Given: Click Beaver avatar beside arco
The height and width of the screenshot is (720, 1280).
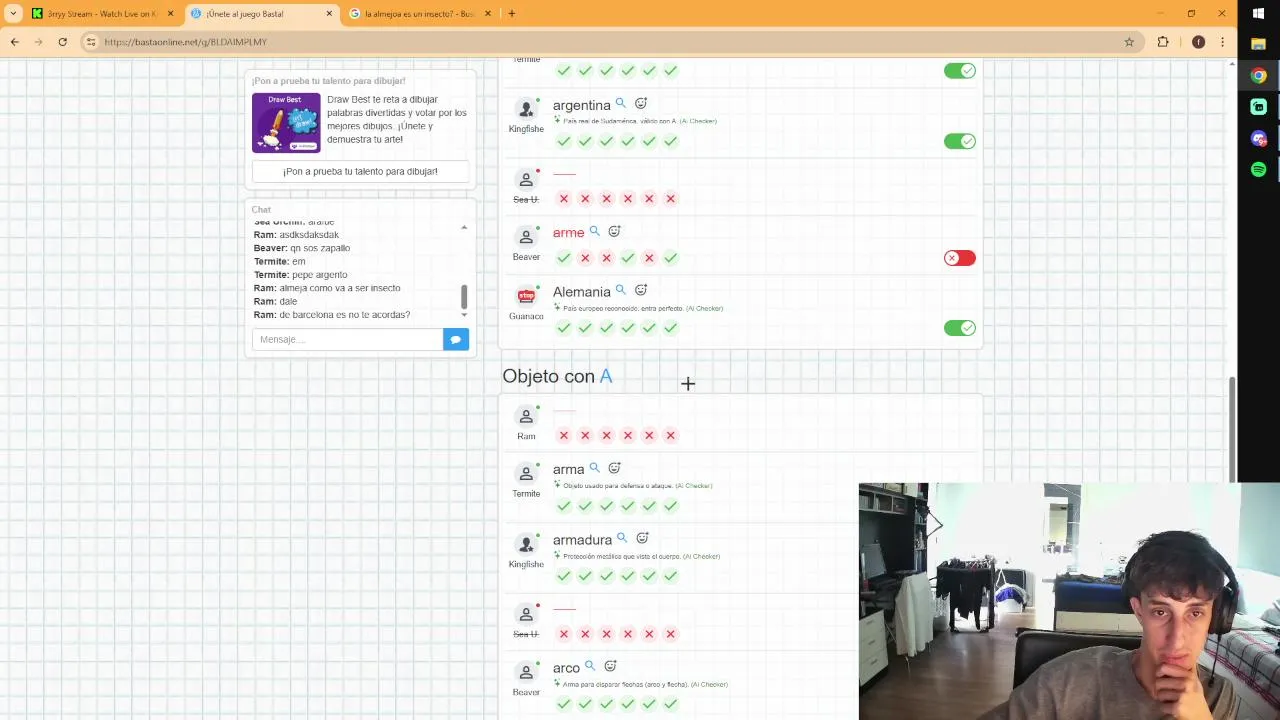Looking at the screenshot, I should pyautogui.click(x=526, y=672).
